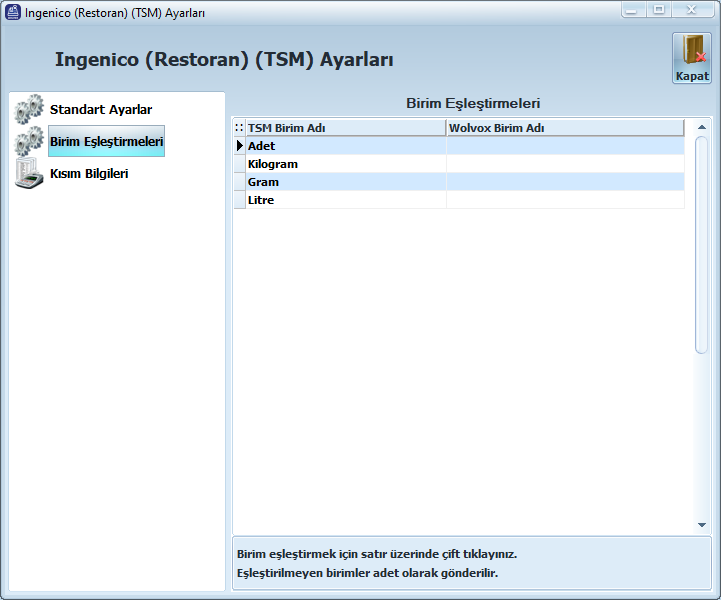Viewport: 721px width, 600px height.
Task: Click the Wolvox Birim cell next to Litre
Action: 565,200
